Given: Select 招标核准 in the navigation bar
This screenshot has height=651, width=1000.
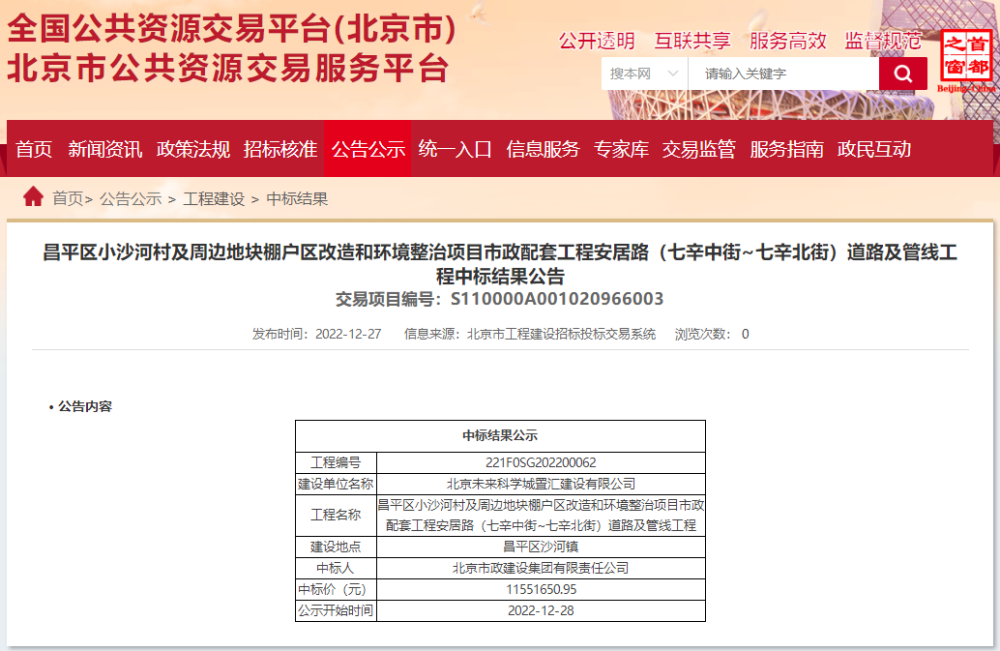Looking at the screenshot, I should (281, 149).
